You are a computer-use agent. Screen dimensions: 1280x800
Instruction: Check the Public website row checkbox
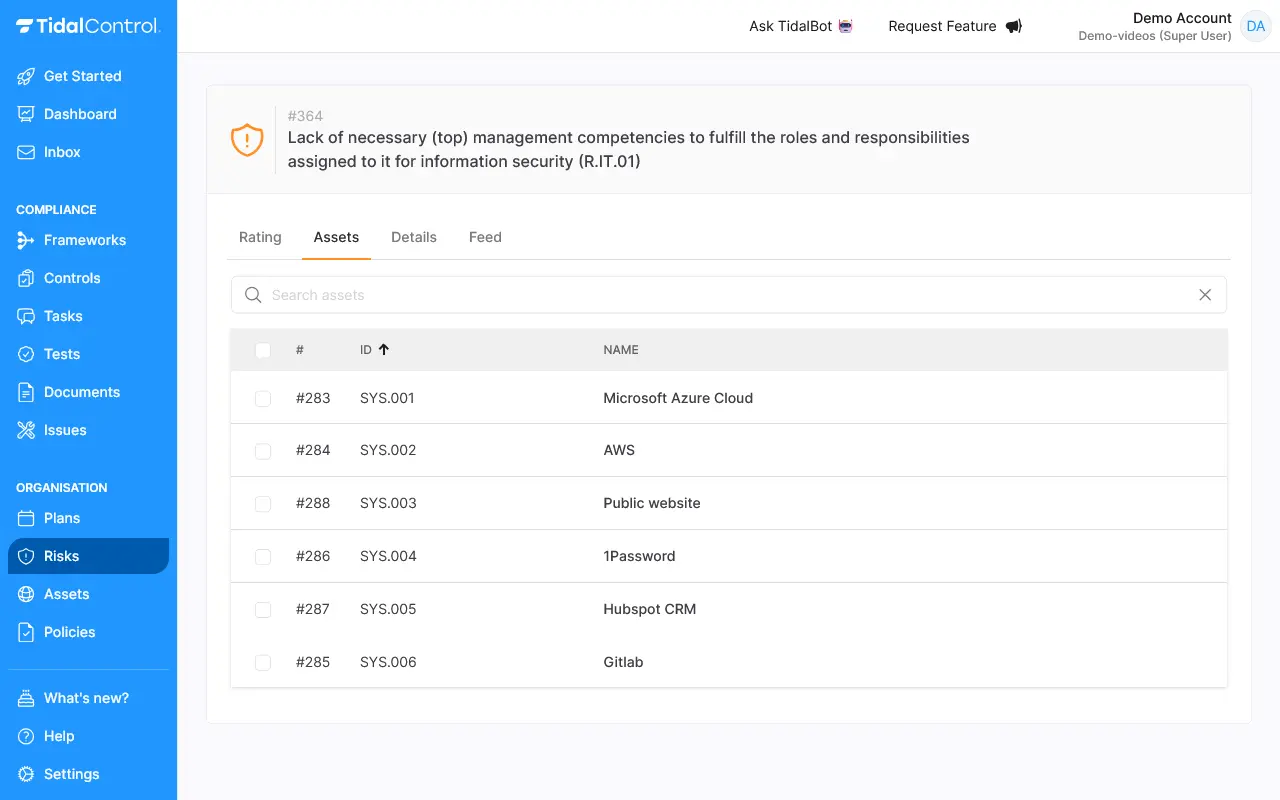263,504
